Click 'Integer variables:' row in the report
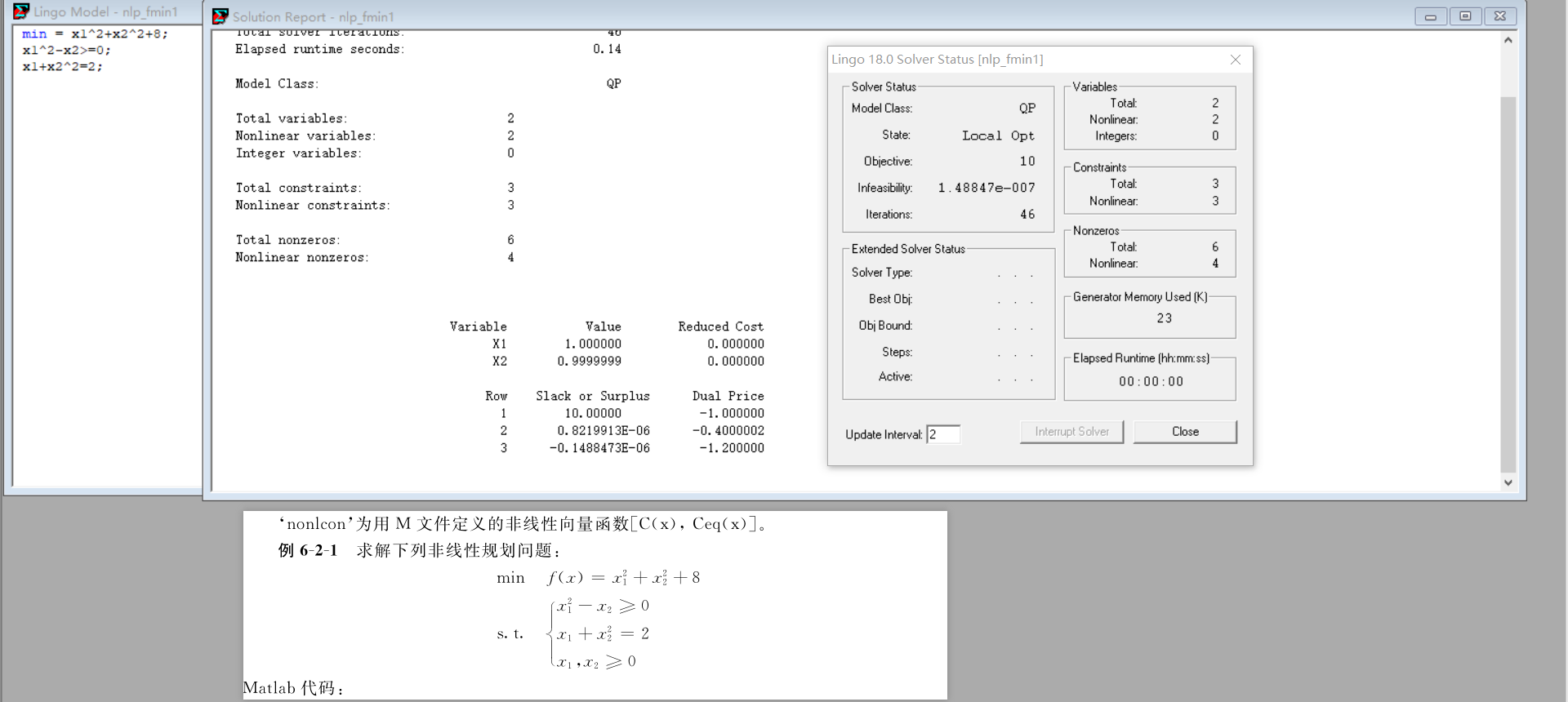1568x702 pixels. click(x=375, y=153)
